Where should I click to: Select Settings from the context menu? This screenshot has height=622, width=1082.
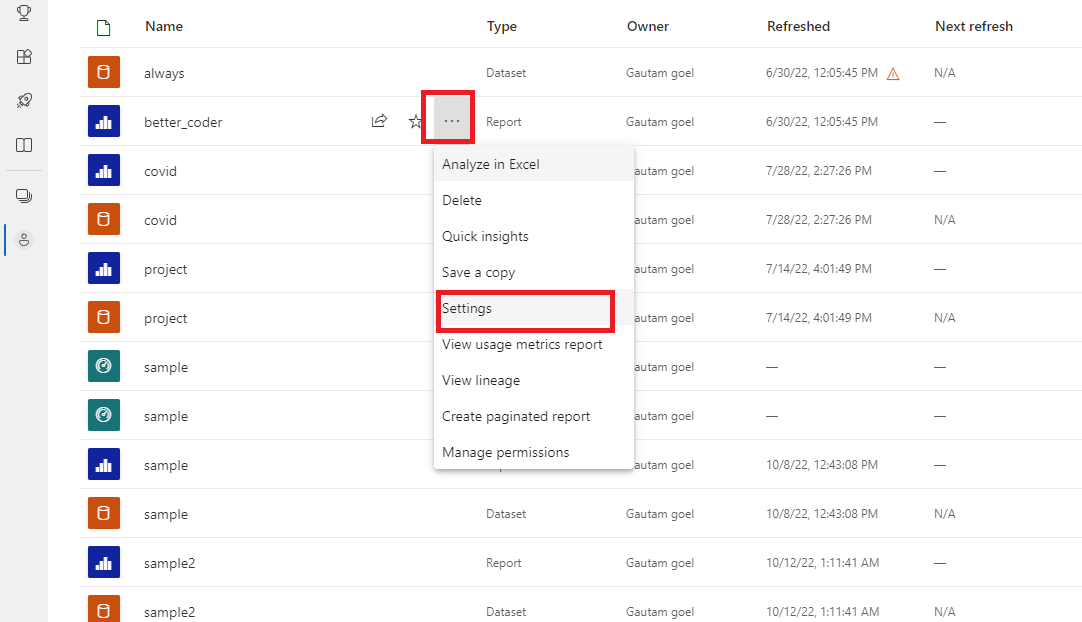[467, 308]
